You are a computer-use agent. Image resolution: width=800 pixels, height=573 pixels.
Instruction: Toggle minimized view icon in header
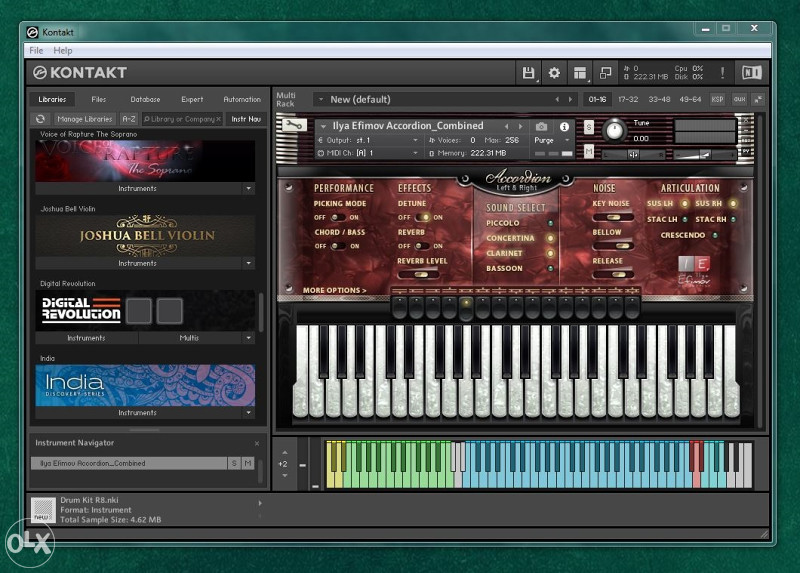[x=606, y=73]
